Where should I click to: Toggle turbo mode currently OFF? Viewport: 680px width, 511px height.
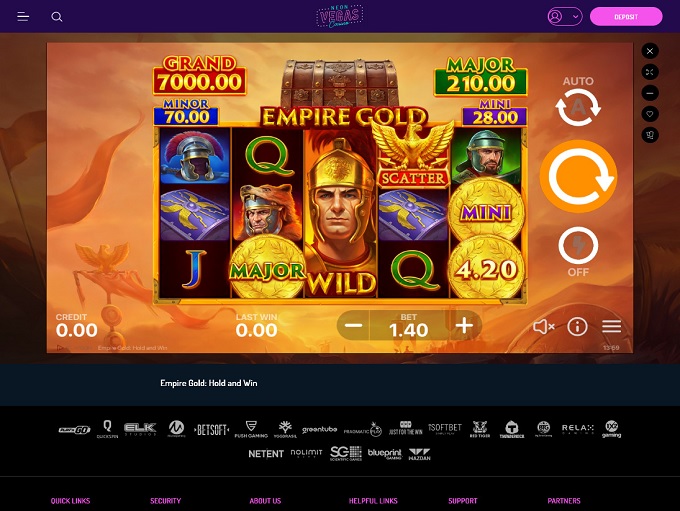coord(578,252)
